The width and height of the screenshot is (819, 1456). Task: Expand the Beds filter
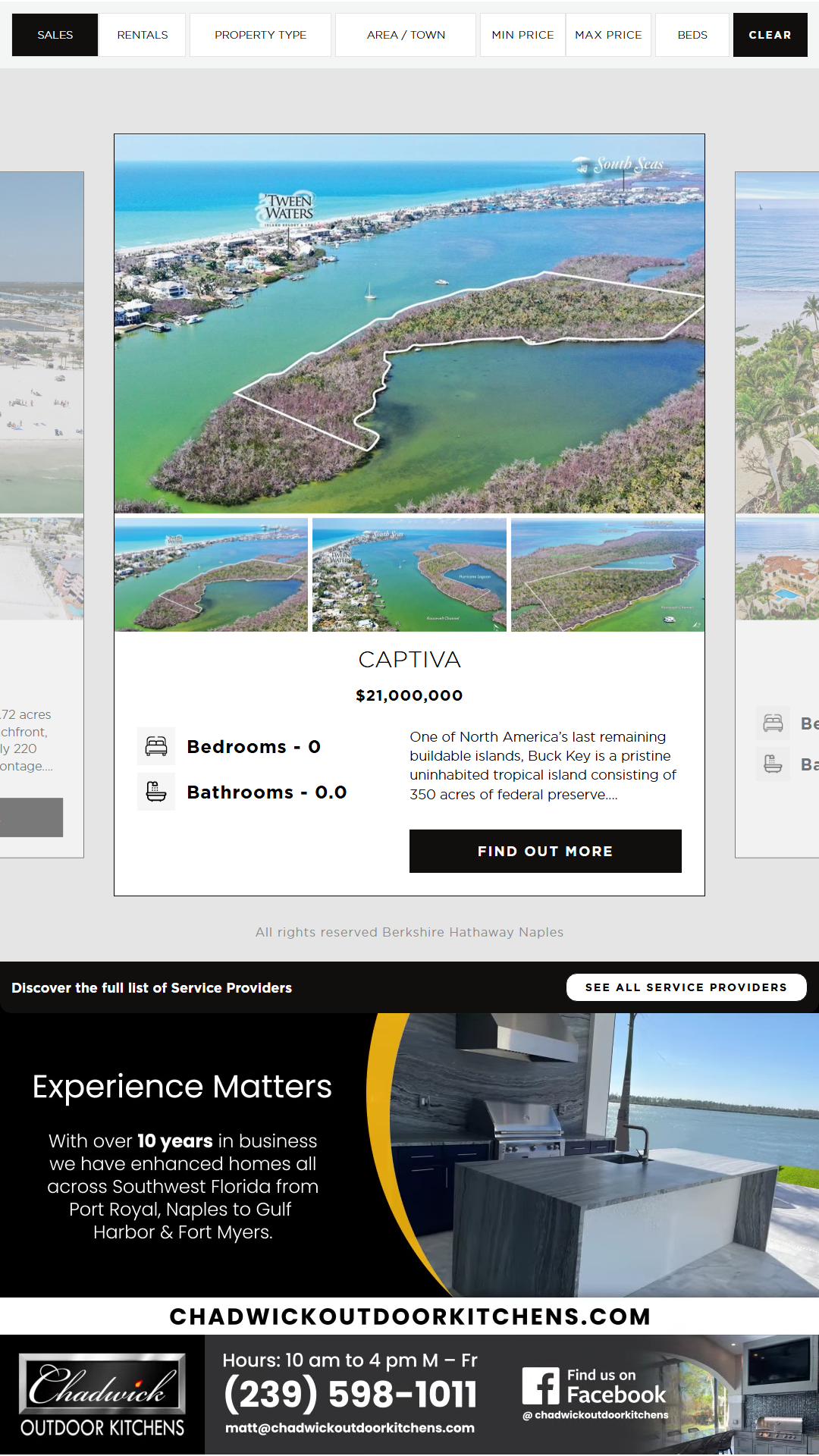[692, 35]
